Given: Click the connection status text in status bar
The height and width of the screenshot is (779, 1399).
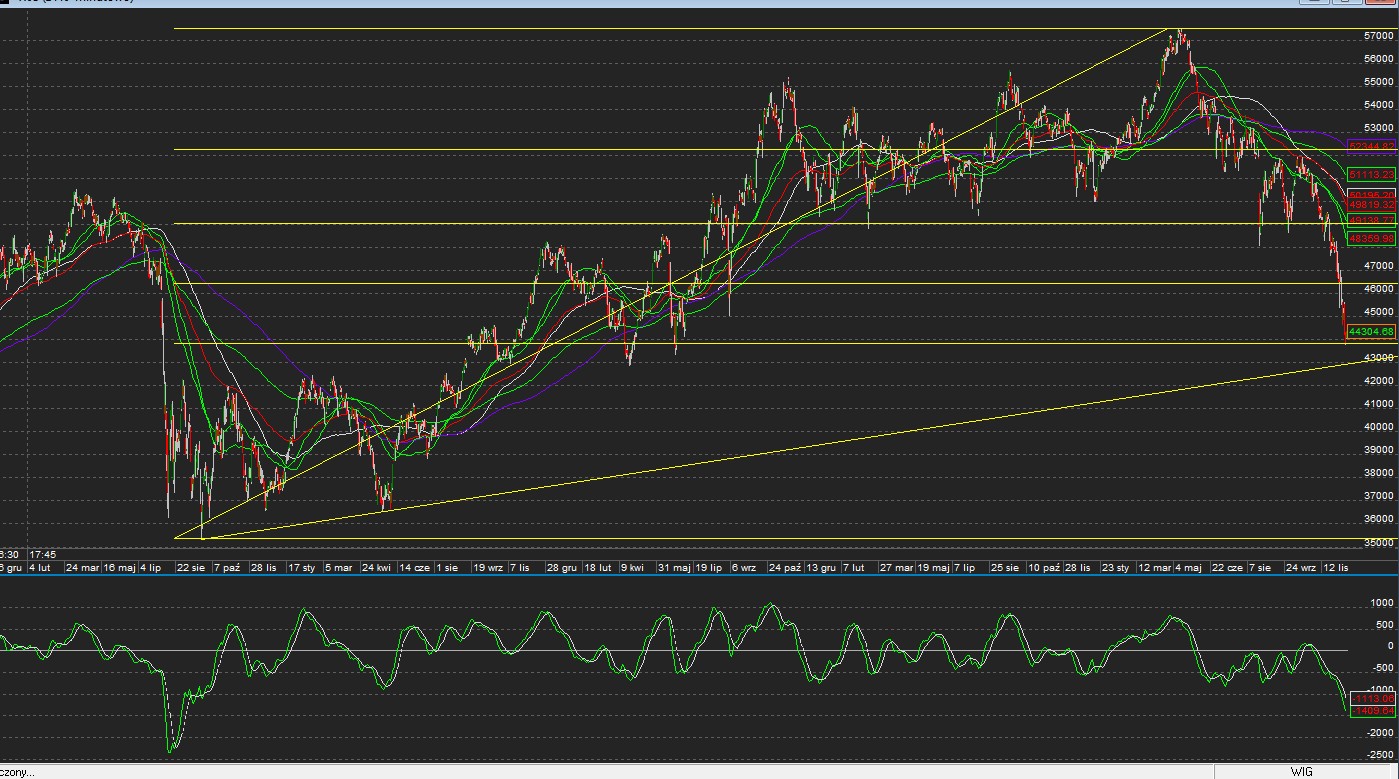Looking at the screenshot, I should (17, 772).
